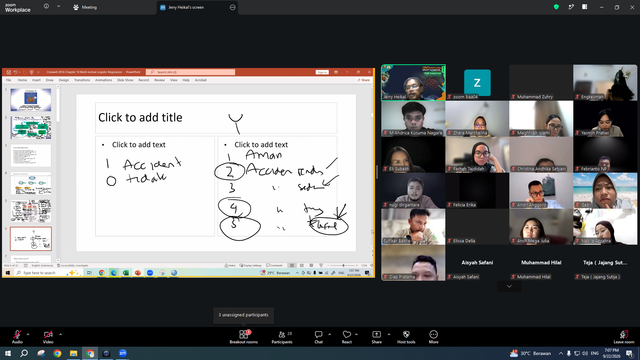This screenshot has width=640, height=360.
Task: Select slide 1 thumbnail in PowerPoint
Action: coord(31,100)
